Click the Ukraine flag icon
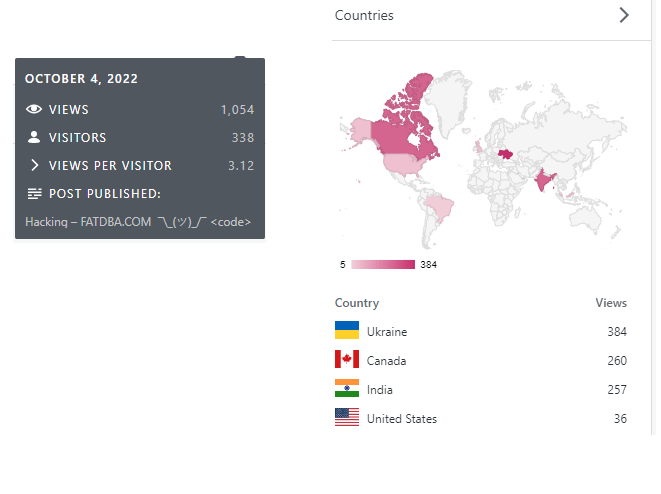Screen dimensions: 661x494 347,331
